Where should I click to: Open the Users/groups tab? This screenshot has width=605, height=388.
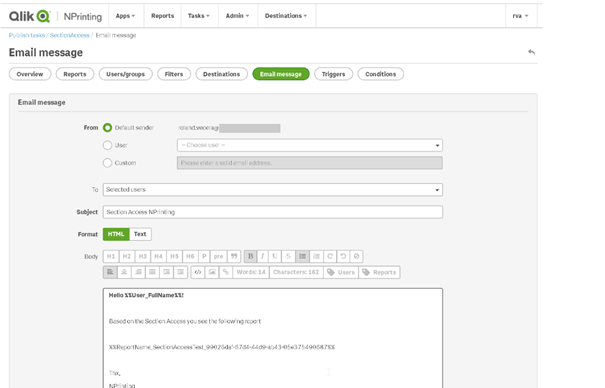(125, 74)
